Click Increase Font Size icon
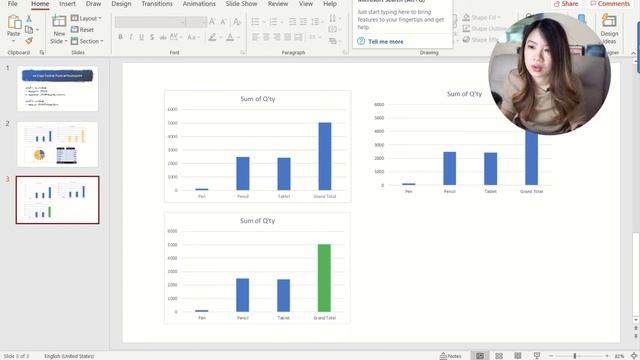The image size is (640, 360). pos(212,22)
